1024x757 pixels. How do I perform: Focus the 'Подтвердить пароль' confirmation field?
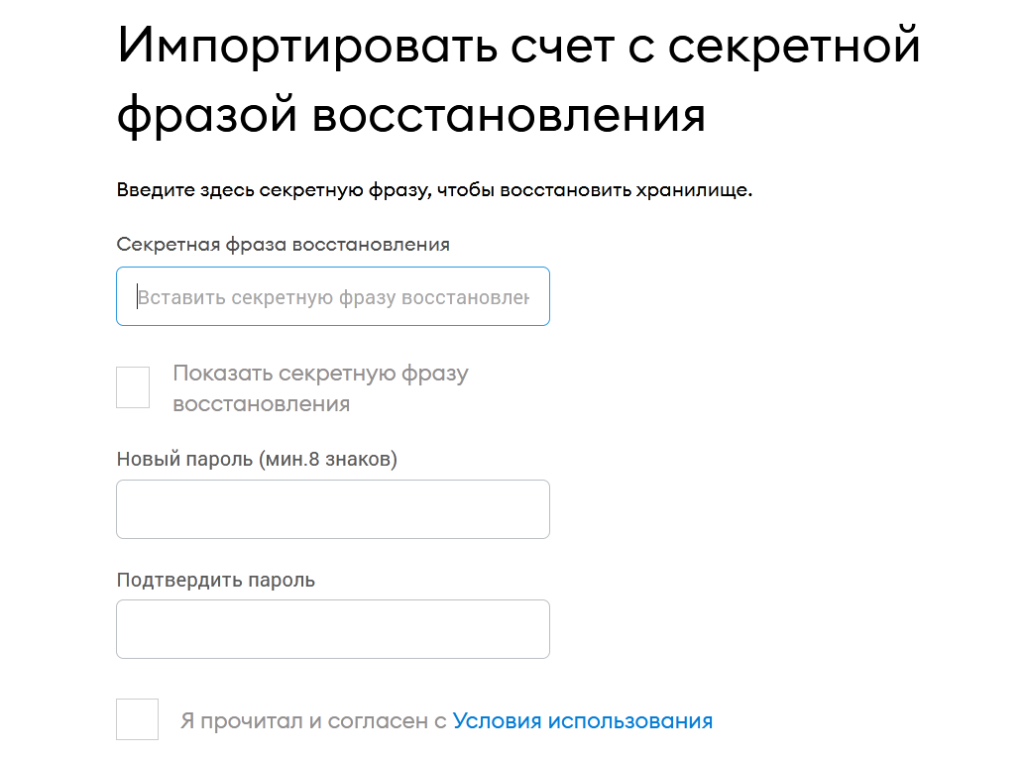(x=333, y=629)
